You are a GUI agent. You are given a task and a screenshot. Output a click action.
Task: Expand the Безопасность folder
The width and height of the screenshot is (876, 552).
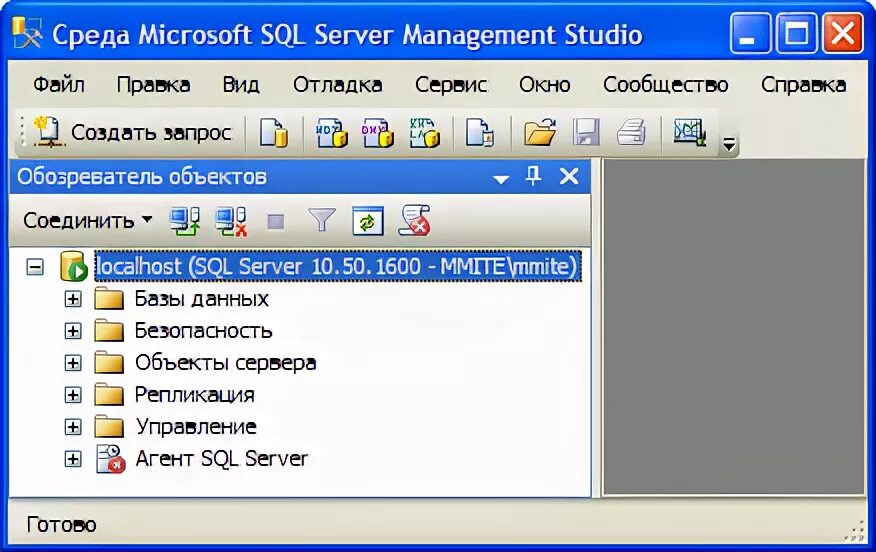73,331
